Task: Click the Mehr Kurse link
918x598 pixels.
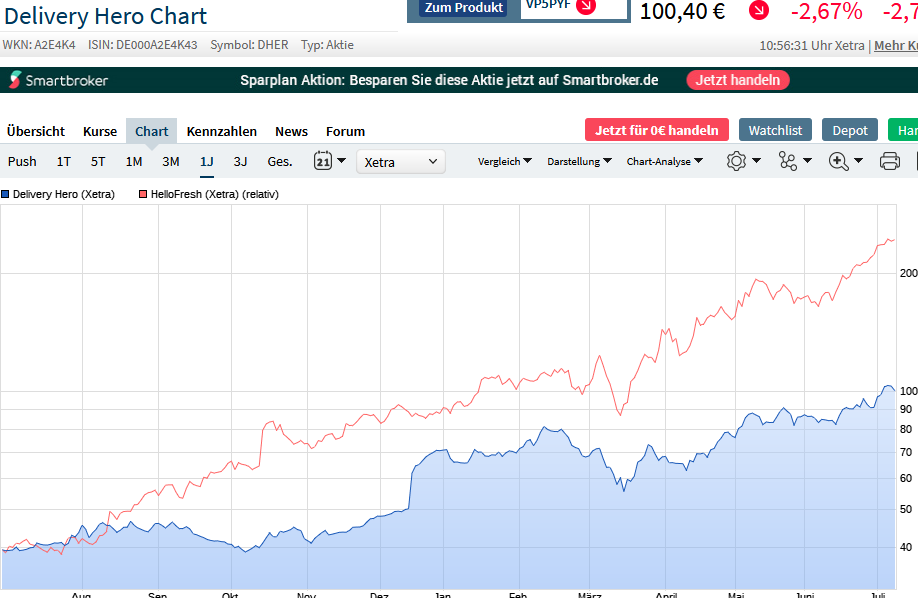Action: click(896, 45)
